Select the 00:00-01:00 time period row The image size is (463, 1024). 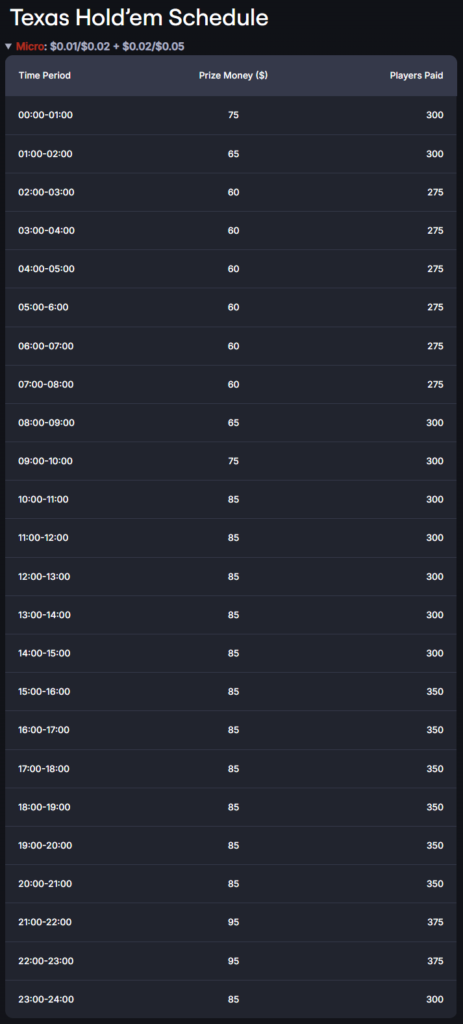pos(231,115)
